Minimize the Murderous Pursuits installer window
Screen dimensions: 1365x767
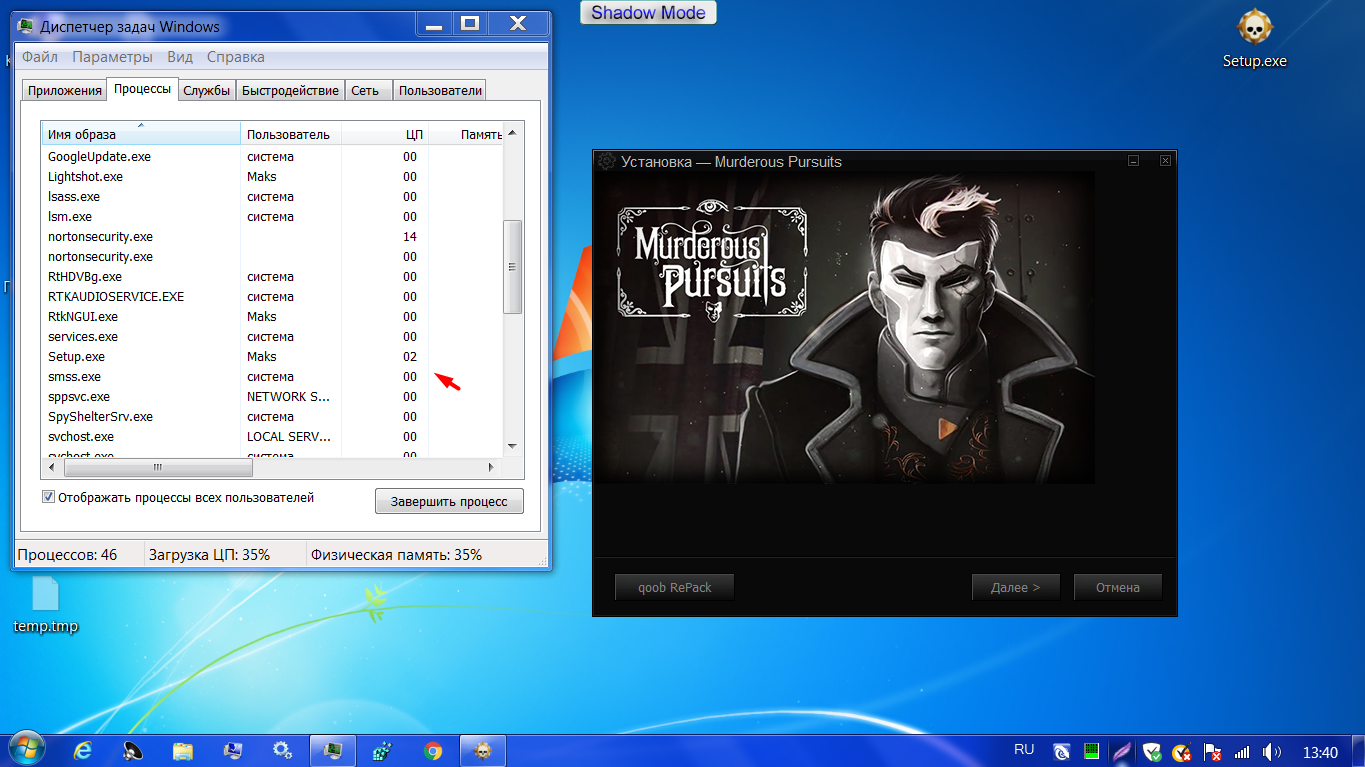click(x=1134, y=160)
